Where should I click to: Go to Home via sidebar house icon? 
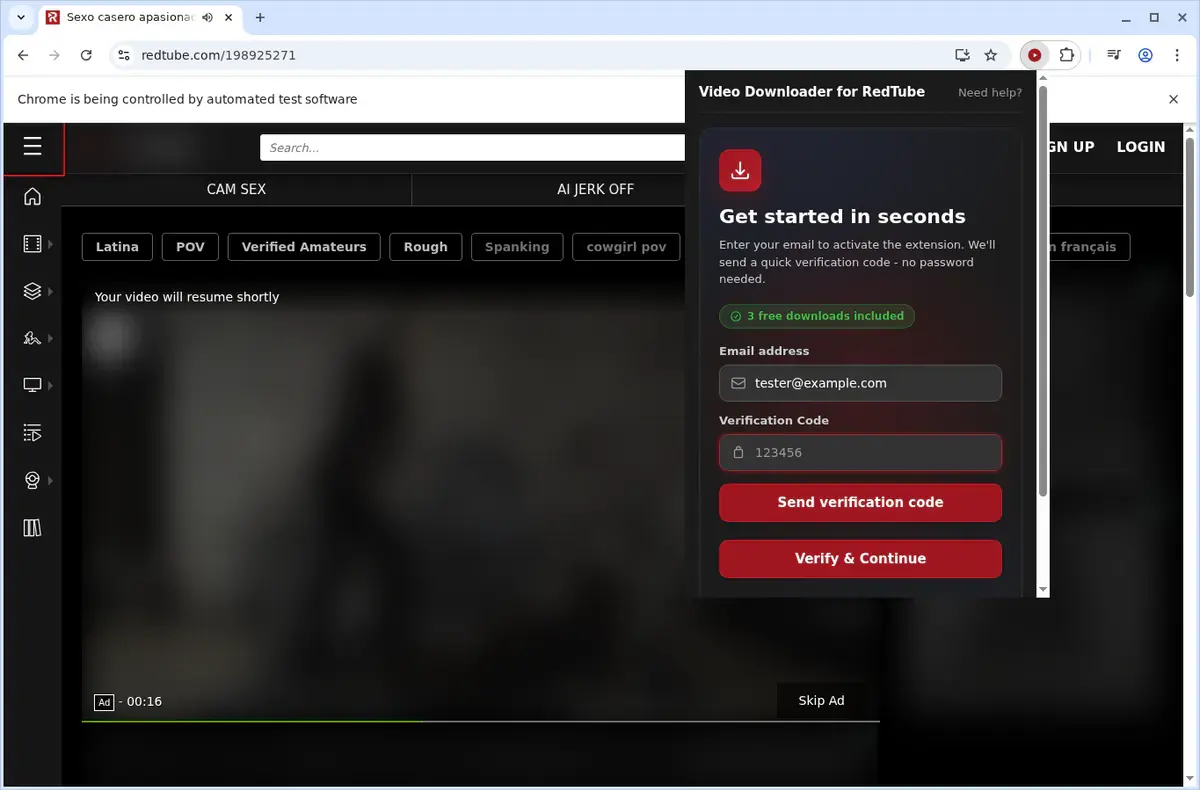(32, 196)
